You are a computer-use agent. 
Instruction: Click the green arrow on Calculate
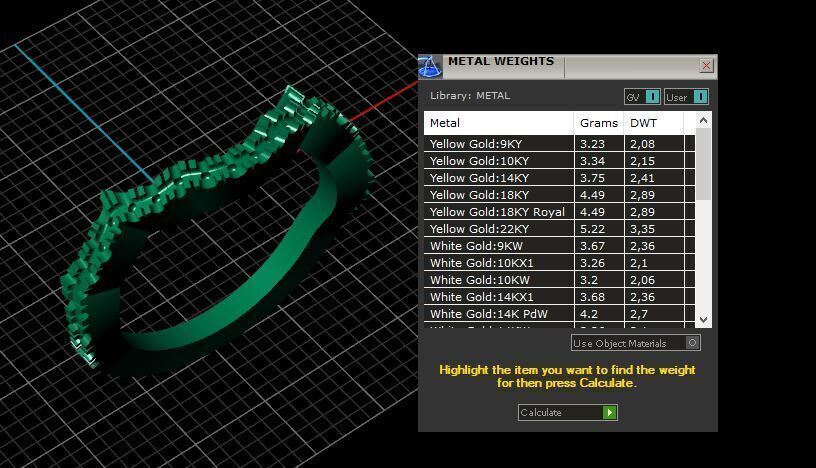609,412
